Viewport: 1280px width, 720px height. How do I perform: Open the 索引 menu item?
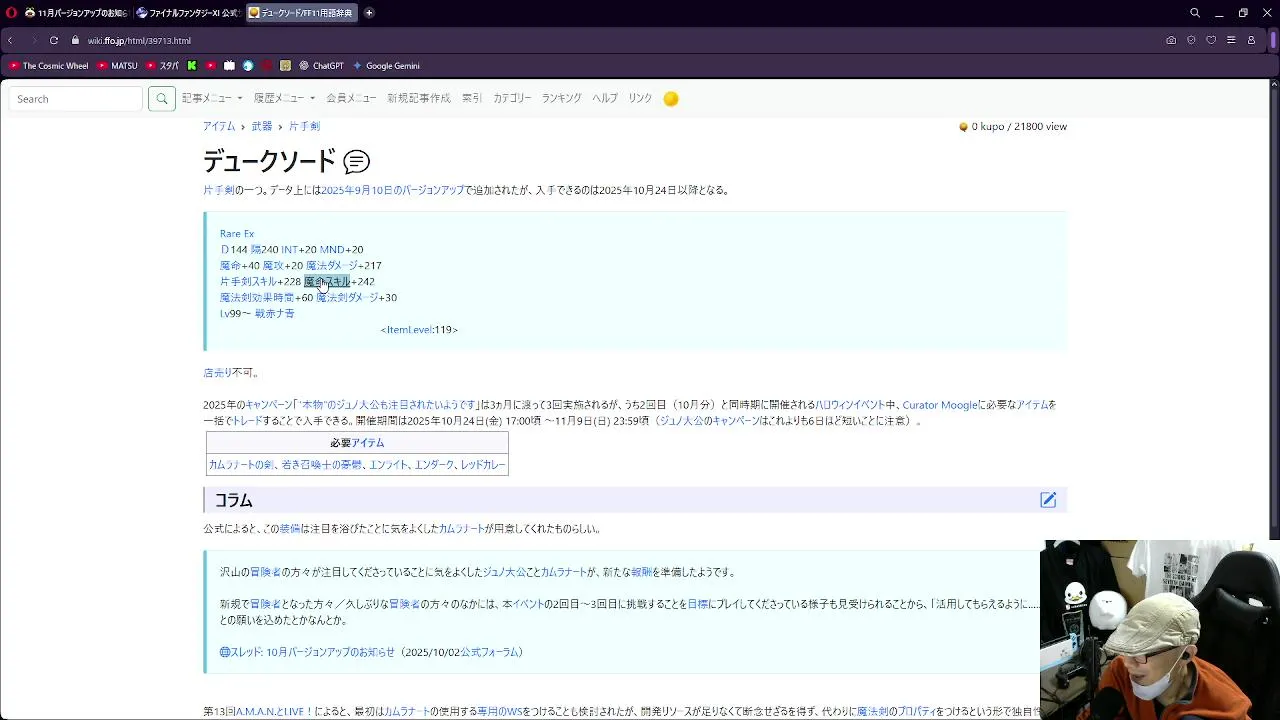tap(471, 98)
